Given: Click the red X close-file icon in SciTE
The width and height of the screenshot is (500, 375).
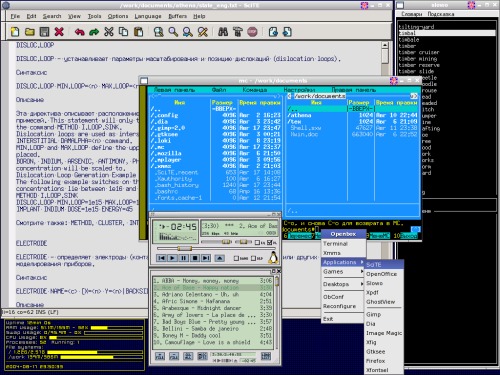Looking at the screenshot, I should pos(59,32).
